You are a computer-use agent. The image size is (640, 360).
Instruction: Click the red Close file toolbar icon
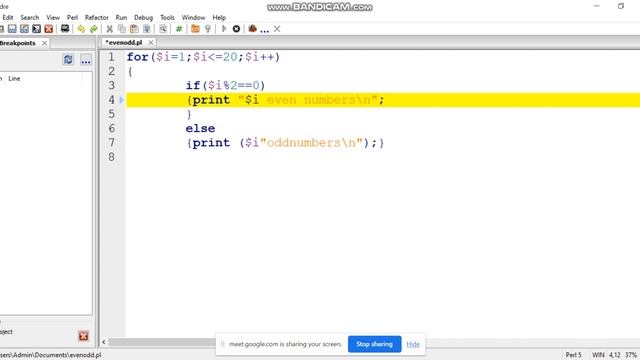pos(49,29)
